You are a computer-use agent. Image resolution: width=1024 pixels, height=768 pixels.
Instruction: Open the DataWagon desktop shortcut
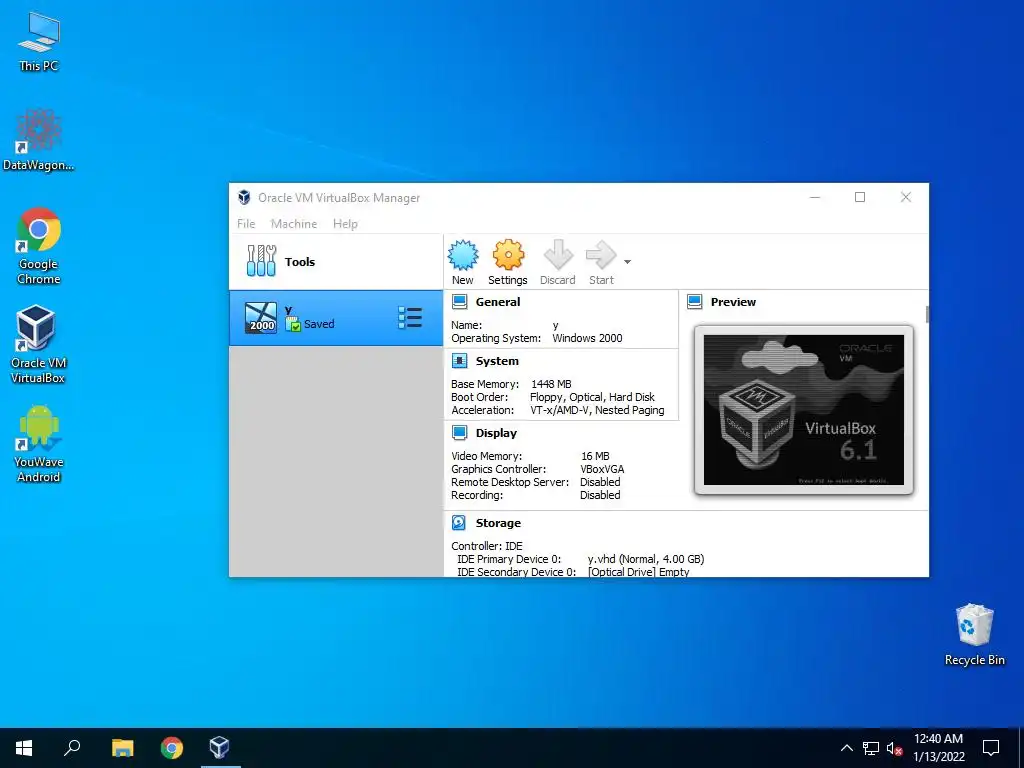39,140
